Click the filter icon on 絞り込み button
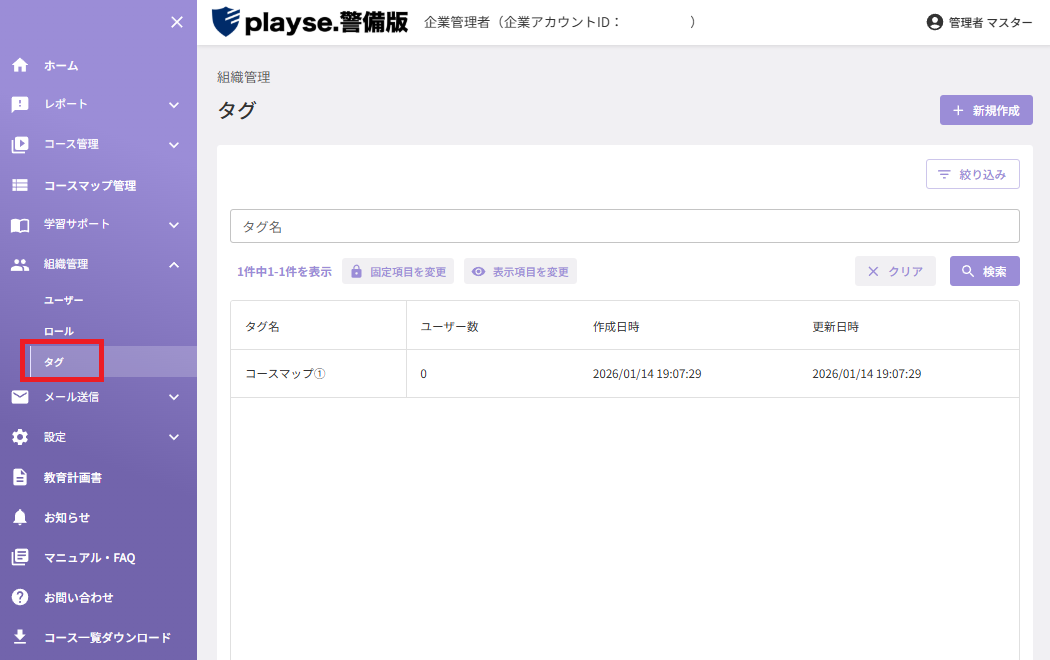The height and width of the screenshot is (660, 1050). point(944,174)
